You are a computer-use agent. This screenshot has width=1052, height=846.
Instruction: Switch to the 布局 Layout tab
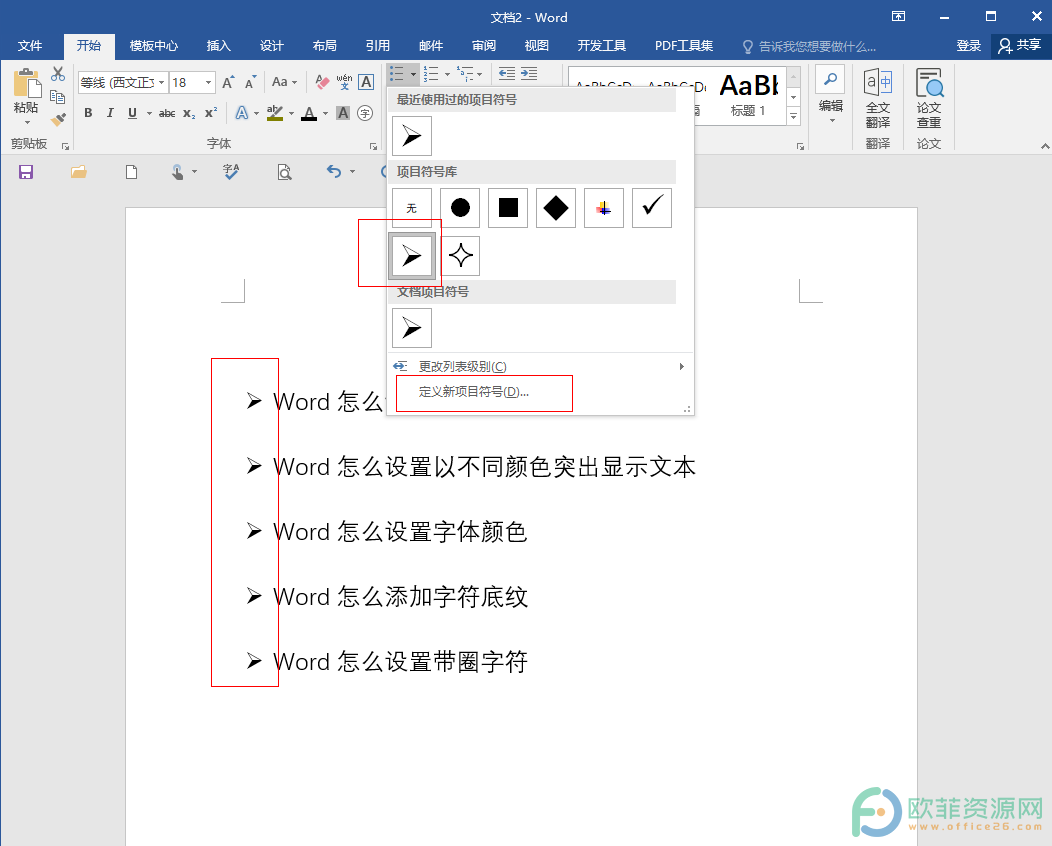click(324, 46)
